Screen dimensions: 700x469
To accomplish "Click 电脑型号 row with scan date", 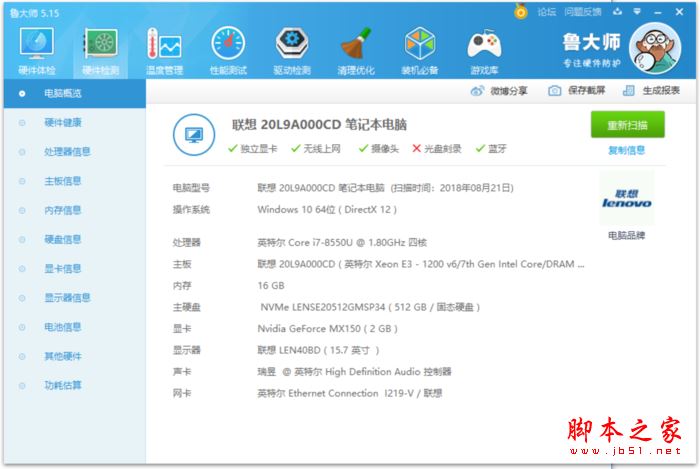I will click(343, 188).
